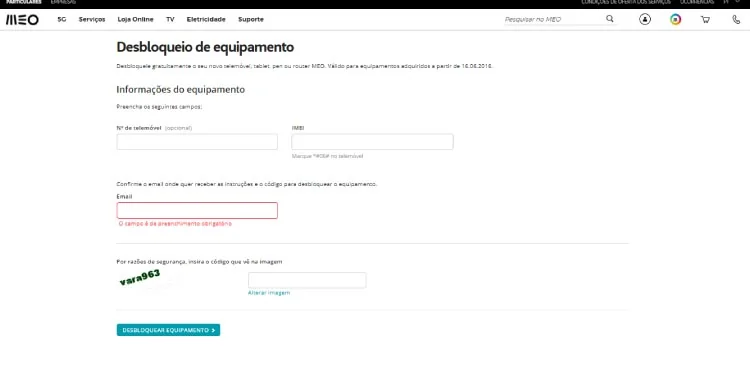Click the MEO logo
Image resolution: width=750 pixels, height=374 pixels.
(22, 20)
